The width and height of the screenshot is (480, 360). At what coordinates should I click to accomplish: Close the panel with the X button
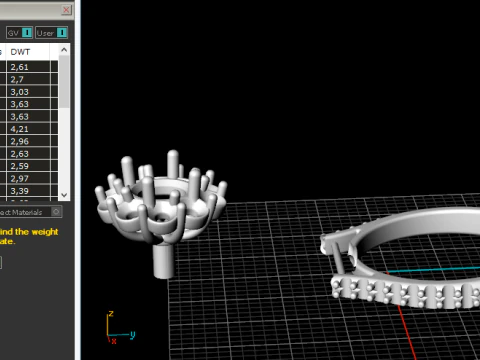pos(66,10)
